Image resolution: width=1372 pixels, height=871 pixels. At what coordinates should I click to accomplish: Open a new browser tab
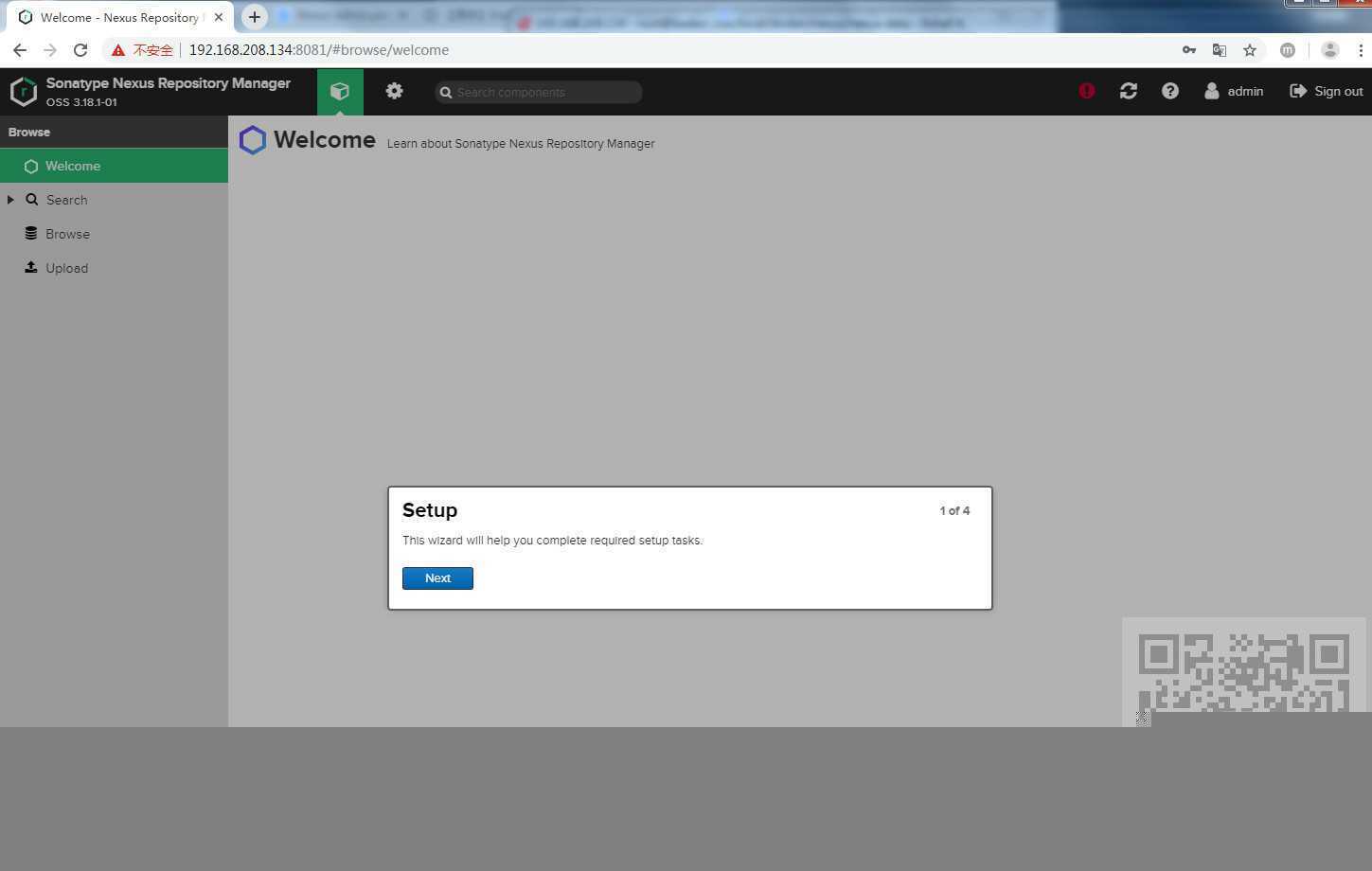click(254, 17)
